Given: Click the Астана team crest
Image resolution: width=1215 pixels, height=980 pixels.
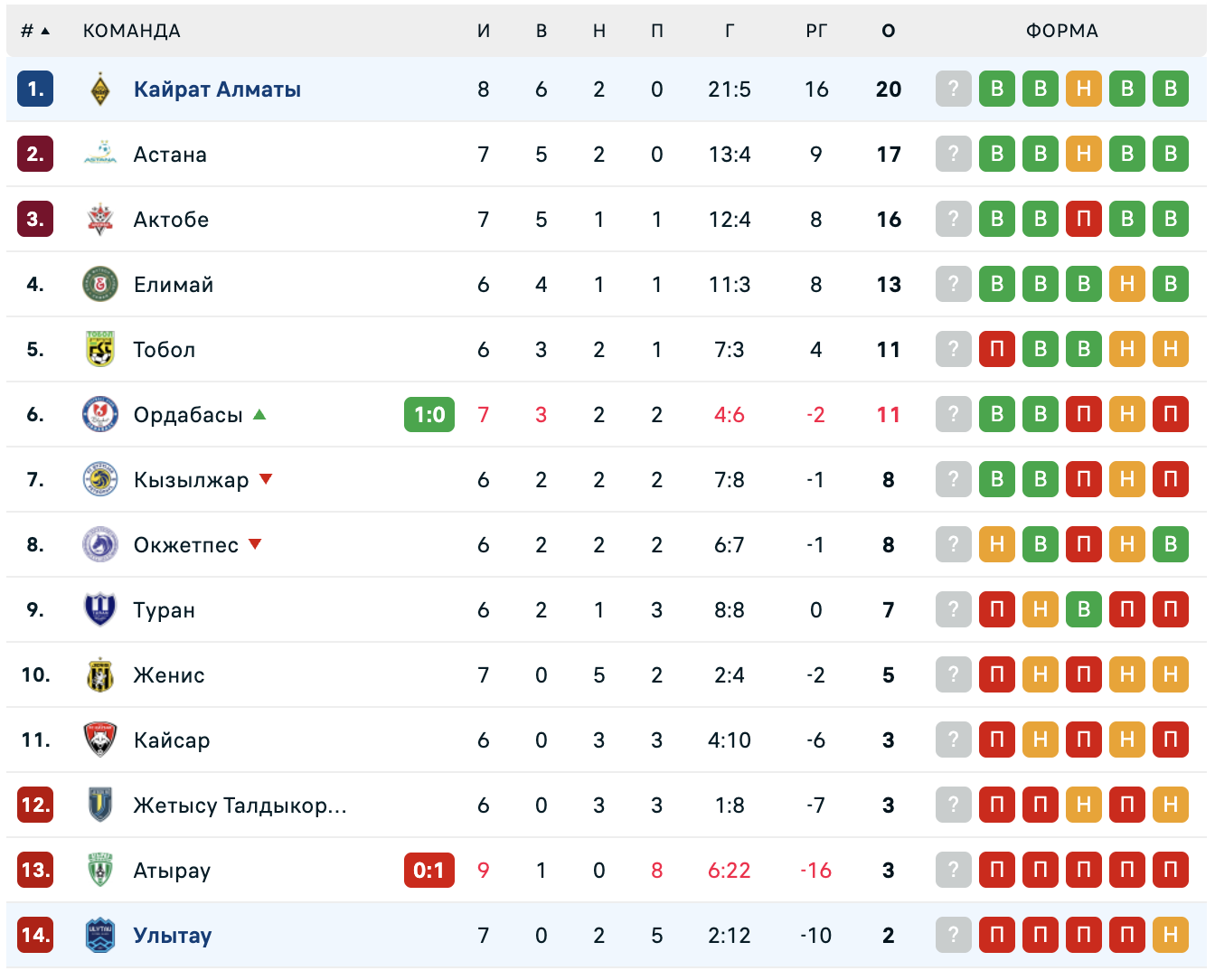Looking at the screenshot, I should [x=100, y=154].
